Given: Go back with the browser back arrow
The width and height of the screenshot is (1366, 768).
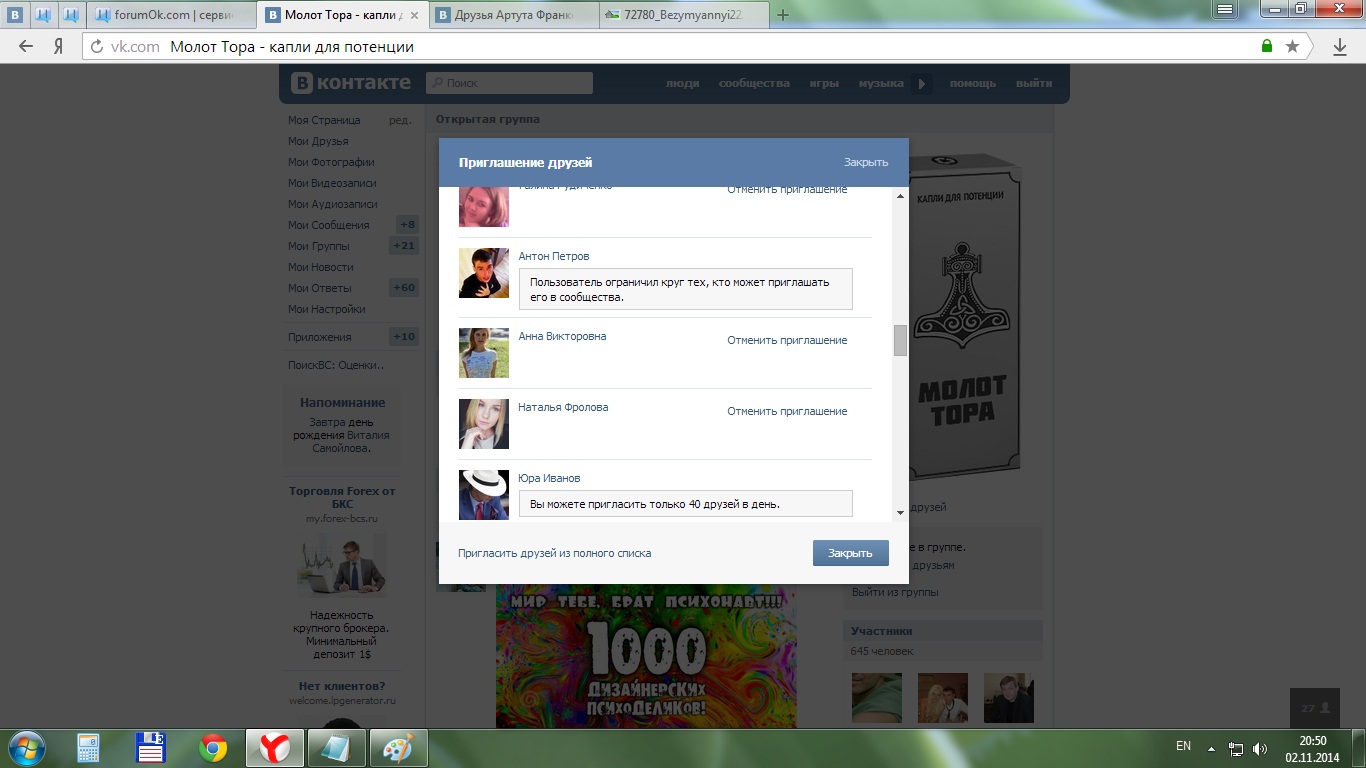Looking at the screenshot, I should 26,47.
